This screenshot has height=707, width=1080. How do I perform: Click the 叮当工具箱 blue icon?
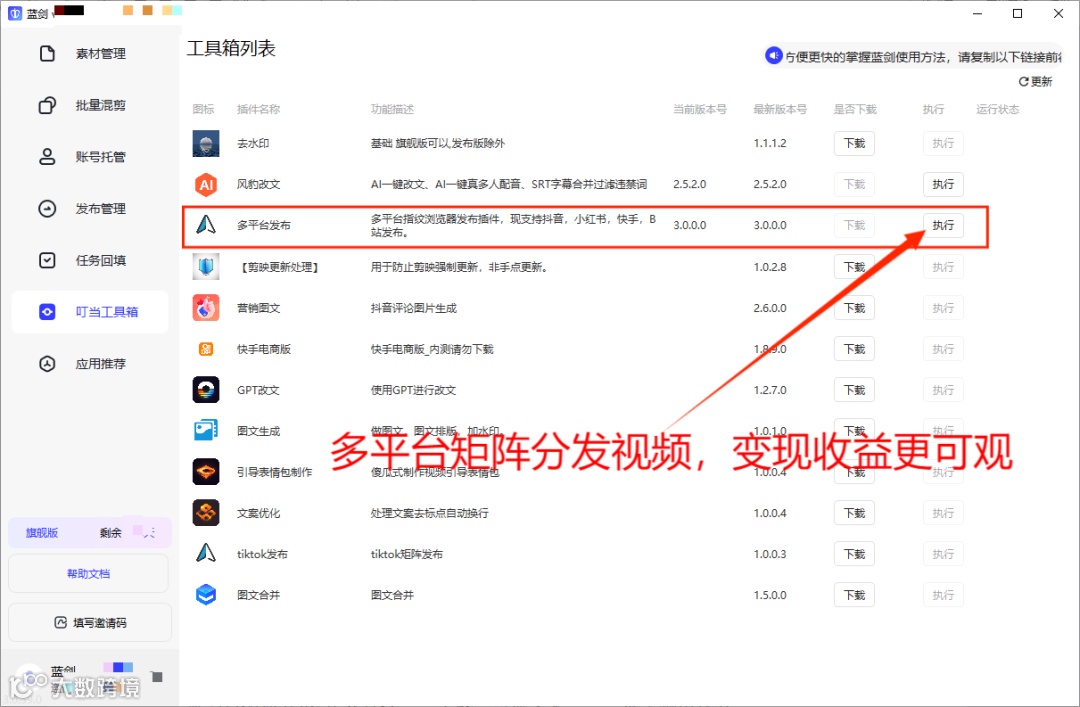[47, 312]
